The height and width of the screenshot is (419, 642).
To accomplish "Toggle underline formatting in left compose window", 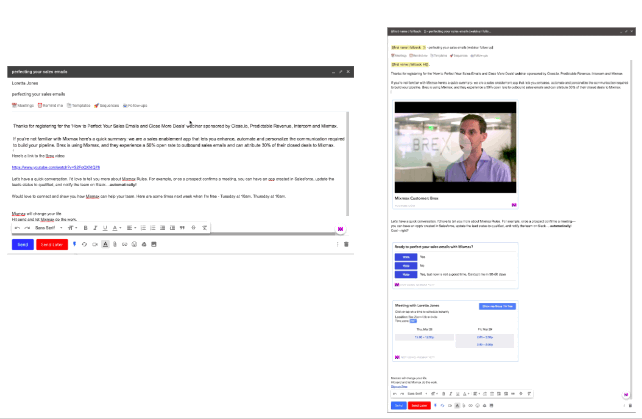I will pos(105,228).
